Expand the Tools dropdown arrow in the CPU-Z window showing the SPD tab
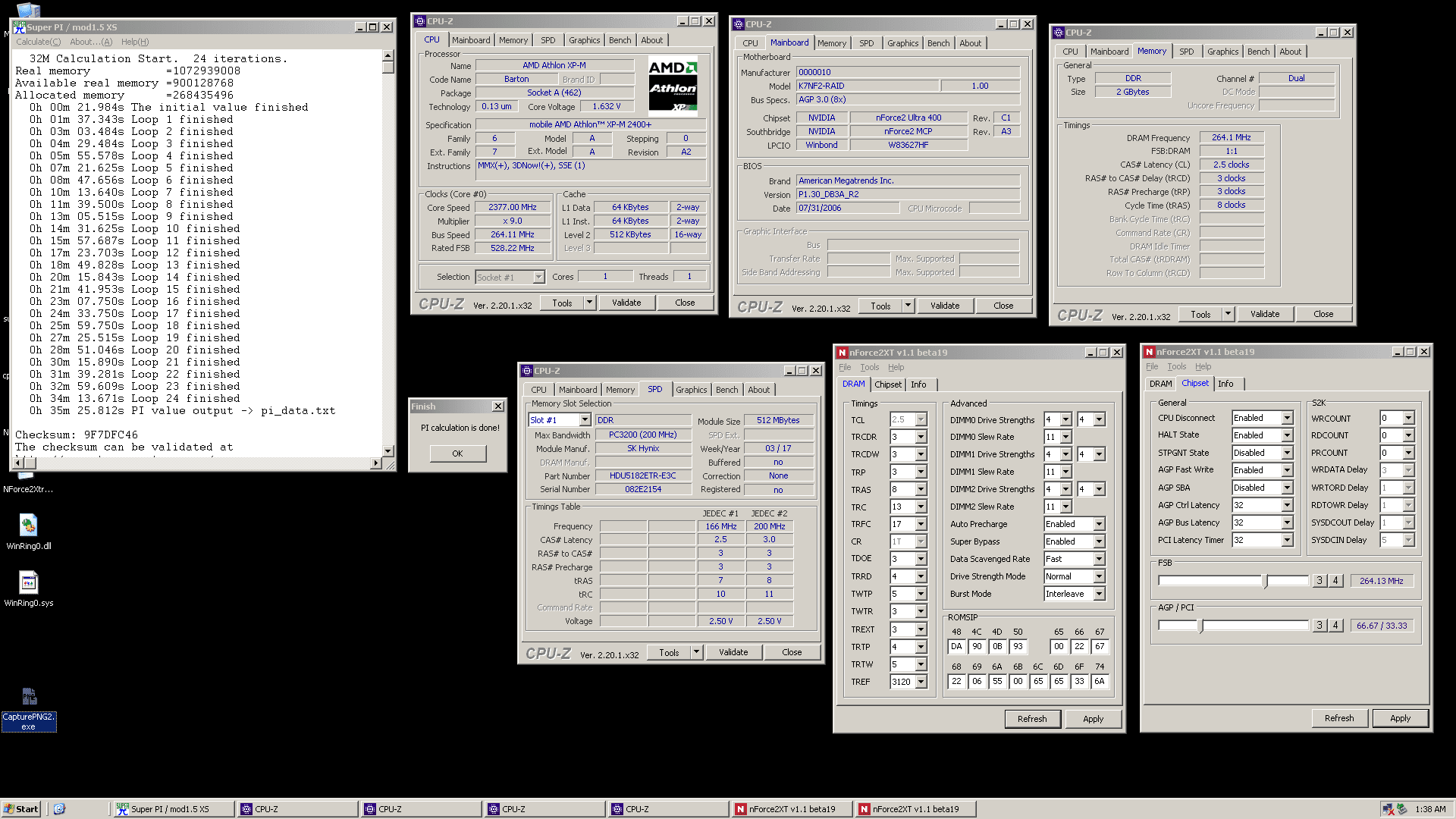 (696, 652)
